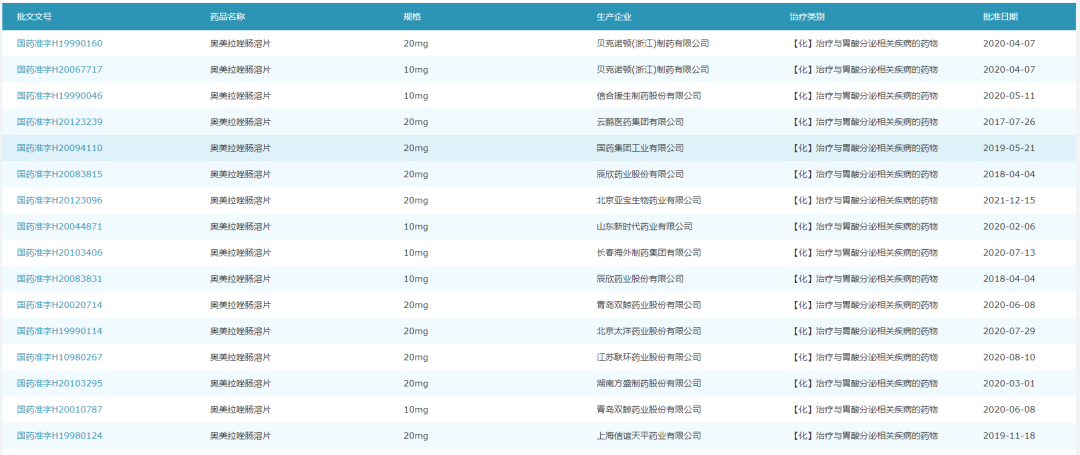Screen dimensions: 1080x455
Task: Click approval date 2020-03-01
Action: tap(1009, 383)
